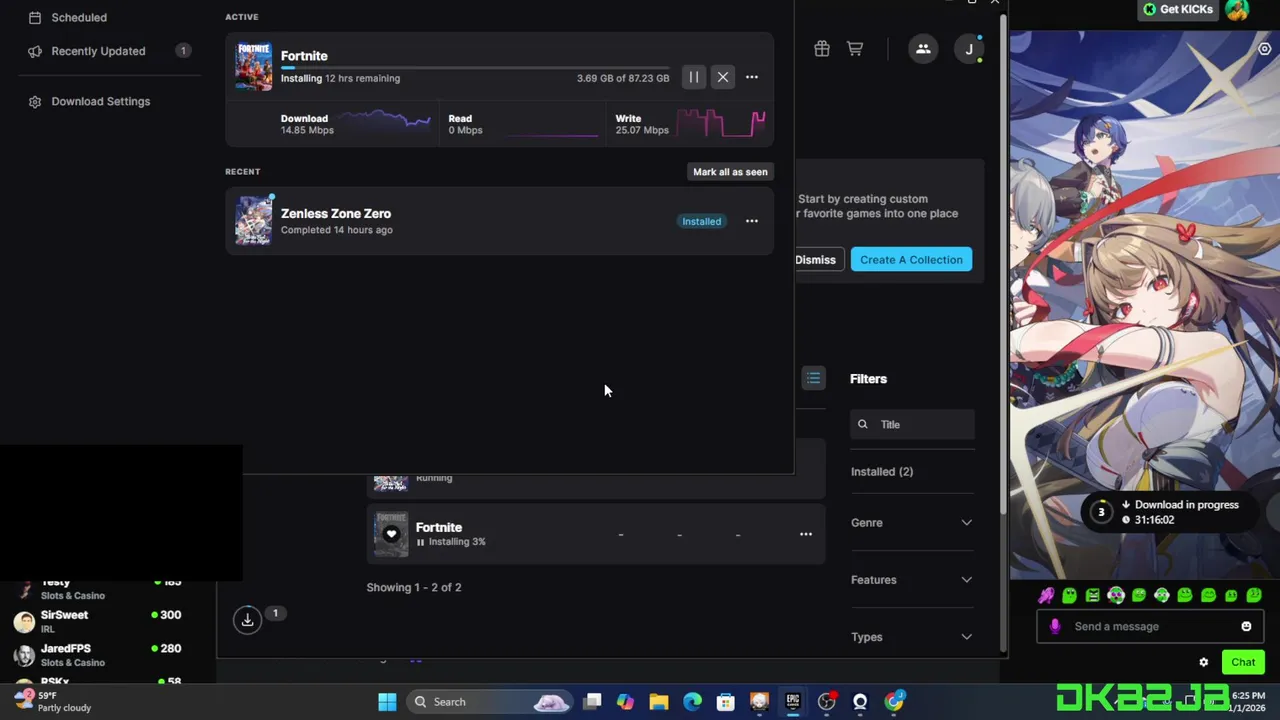Toggle favorite heart on the Fortnite library row
1280x720 pixels.
391,534
